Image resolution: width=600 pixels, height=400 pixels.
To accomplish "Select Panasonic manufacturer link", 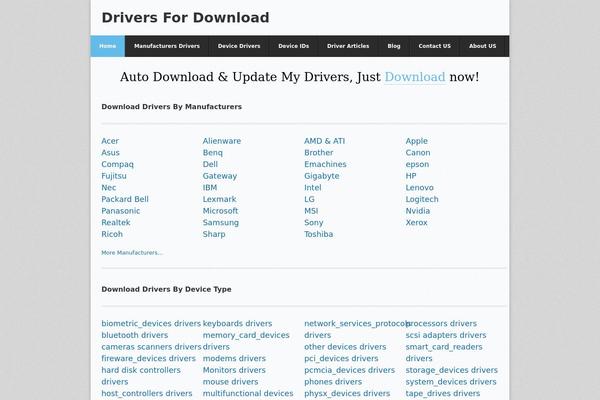I will (x=121, y=211).
